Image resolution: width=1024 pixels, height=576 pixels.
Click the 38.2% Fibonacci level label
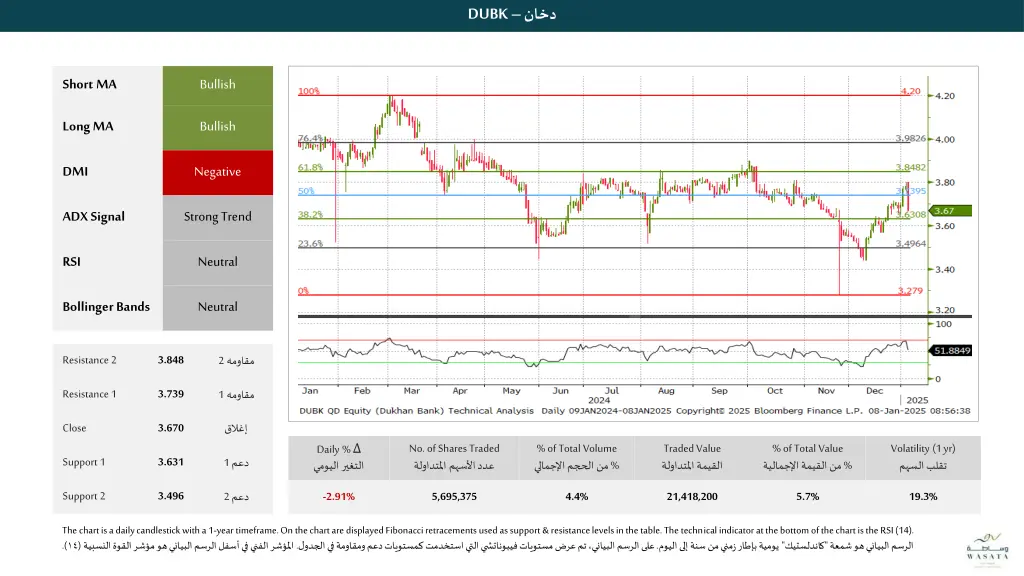pos(310,214)
